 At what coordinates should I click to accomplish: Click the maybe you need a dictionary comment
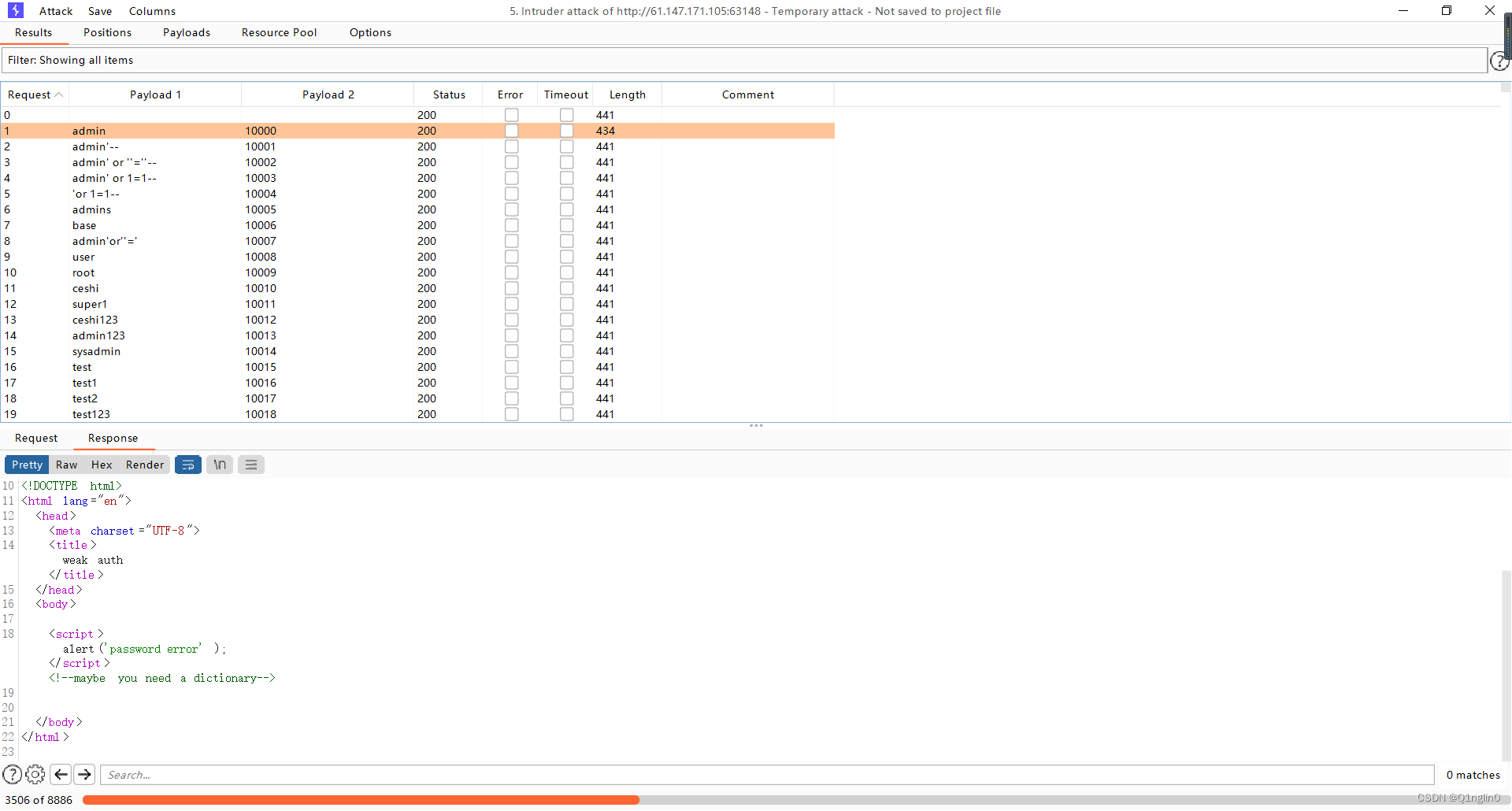[162, 678]
